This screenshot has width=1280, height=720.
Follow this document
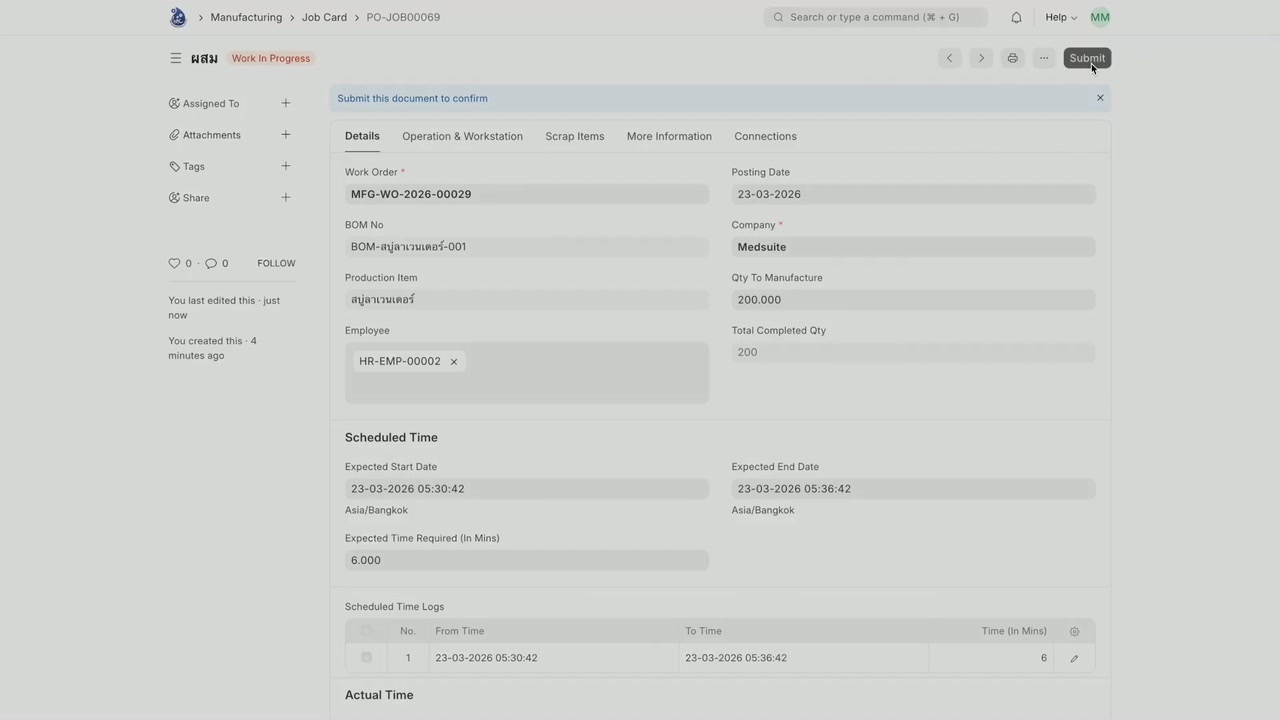click(x=276, y=263)
